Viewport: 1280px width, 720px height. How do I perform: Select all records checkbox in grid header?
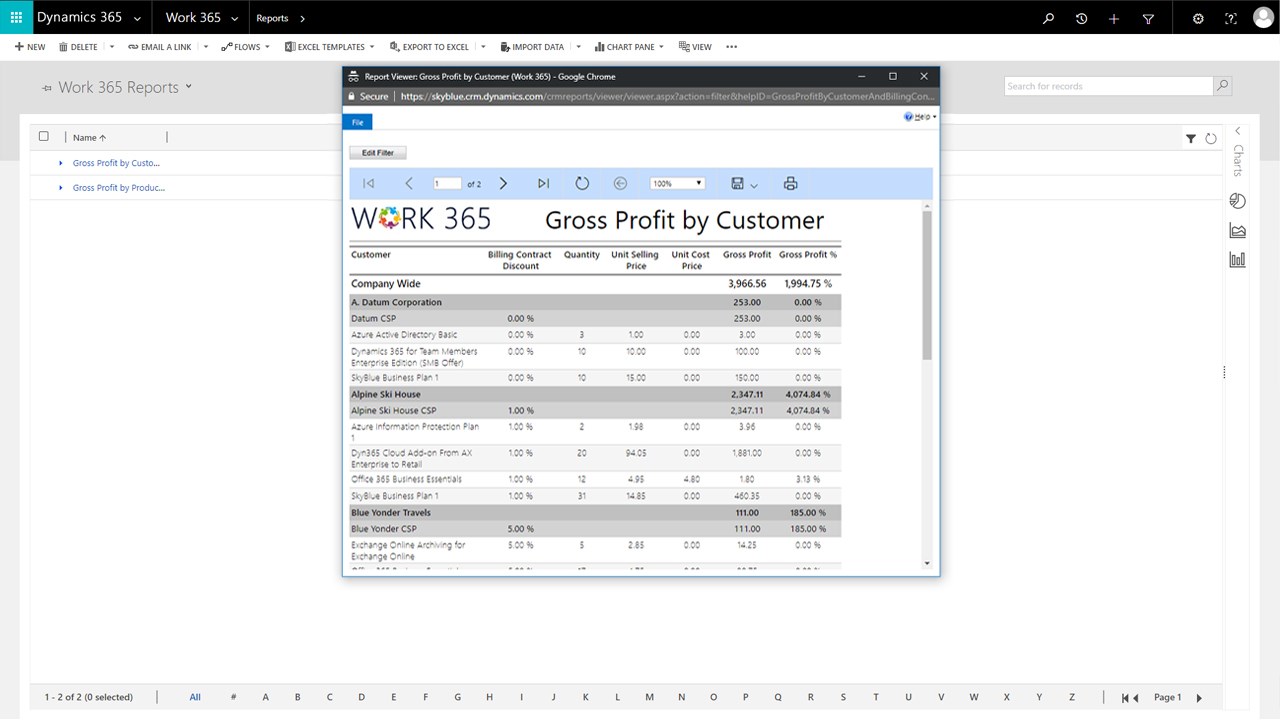tap(44, 137)
